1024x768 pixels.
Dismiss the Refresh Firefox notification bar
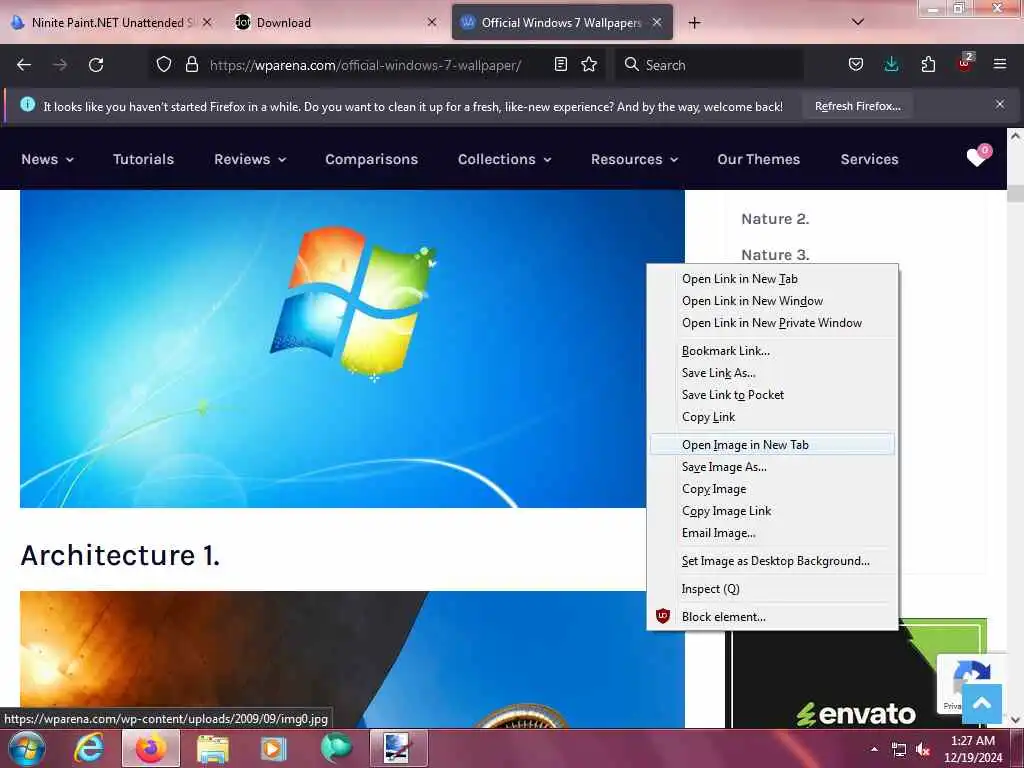click(x=1000, y=104)
